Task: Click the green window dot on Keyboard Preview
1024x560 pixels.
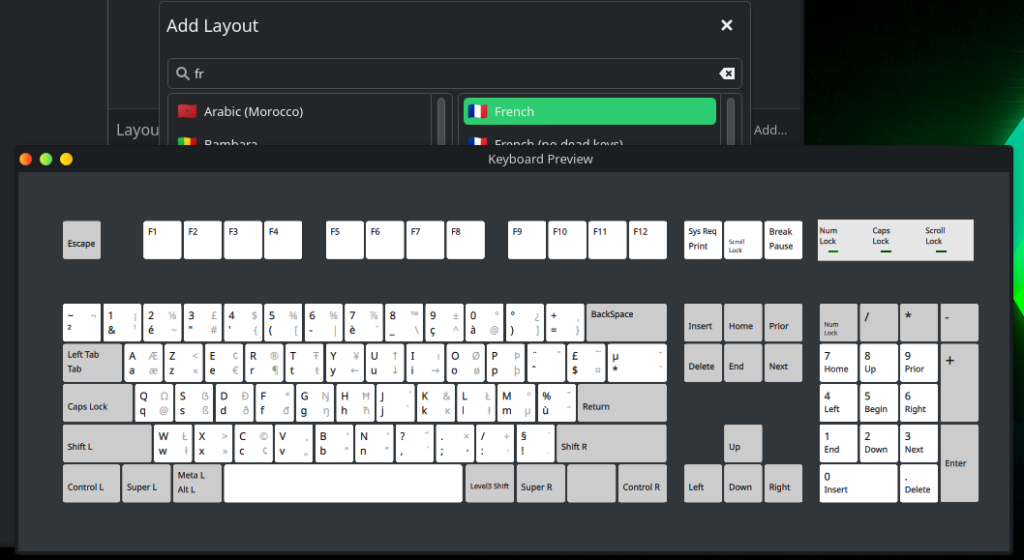Action: [46, 159]
